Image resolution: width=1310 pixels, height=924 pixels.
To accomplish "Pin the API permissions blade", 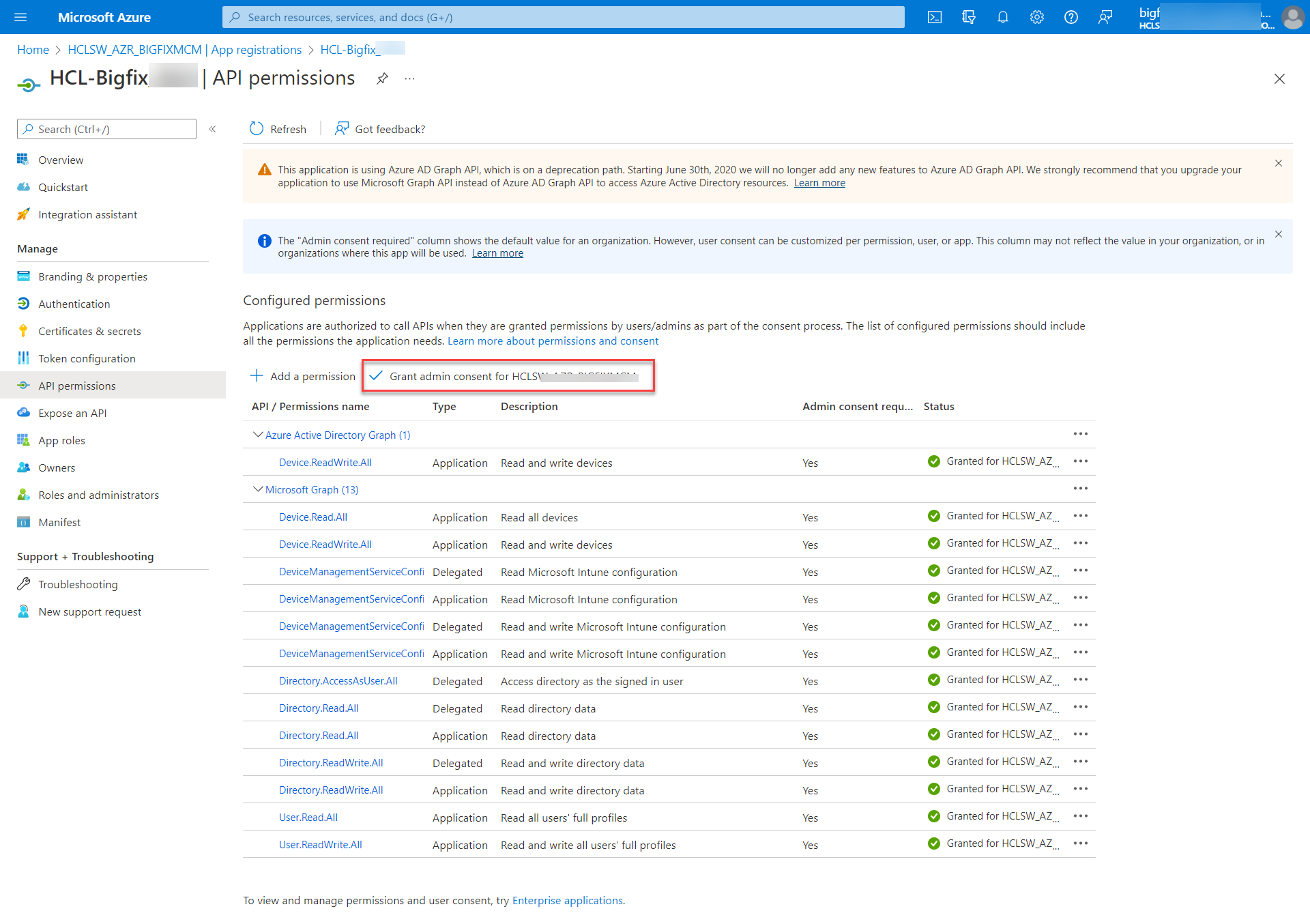I will tap(382, 78).
